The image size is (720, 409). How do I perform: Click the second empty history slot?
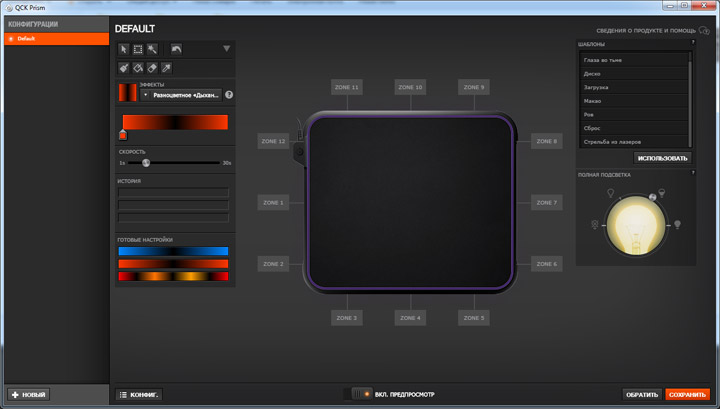[x=174, y=205]
